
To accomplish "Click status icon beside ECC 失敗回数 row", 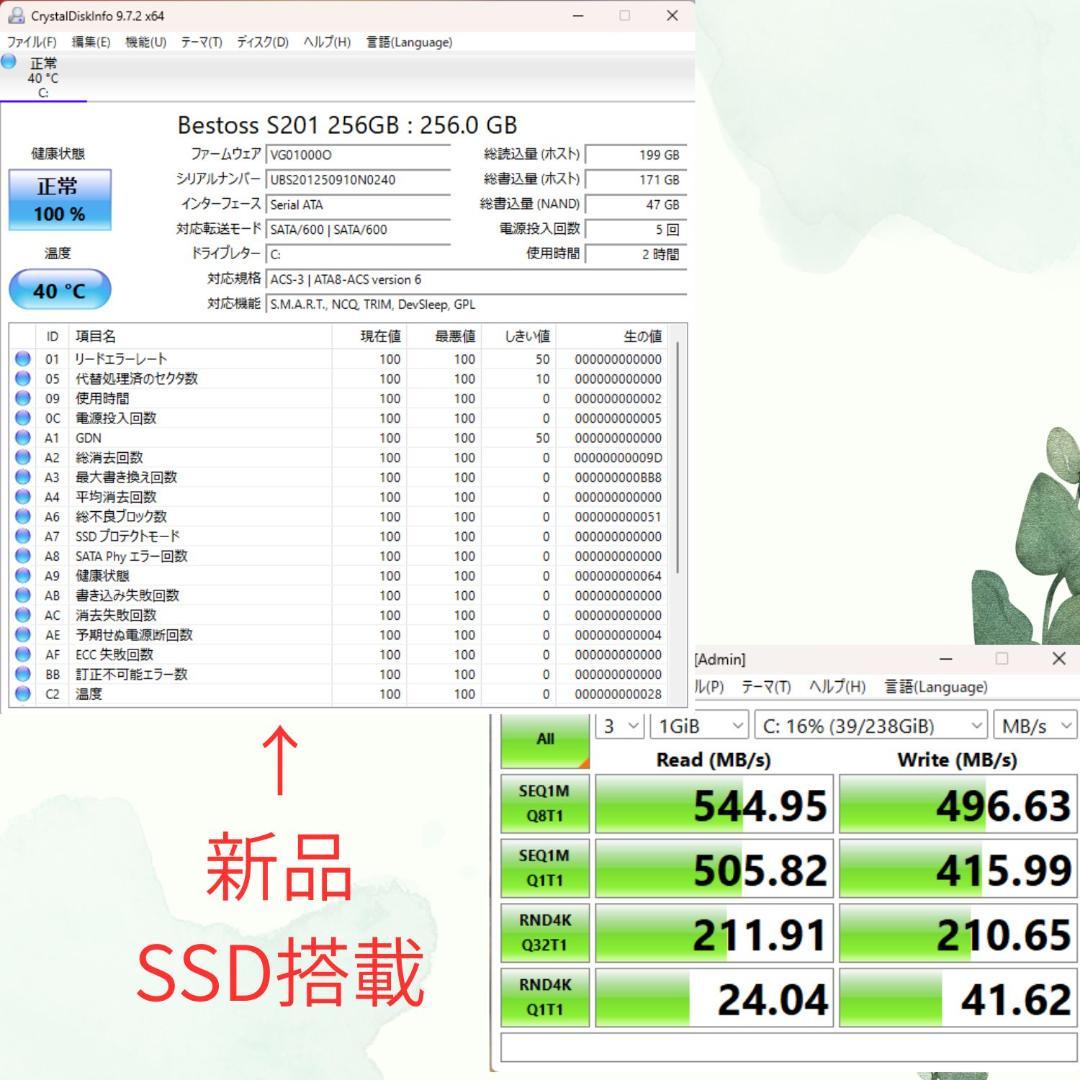I will click(22, 655).
